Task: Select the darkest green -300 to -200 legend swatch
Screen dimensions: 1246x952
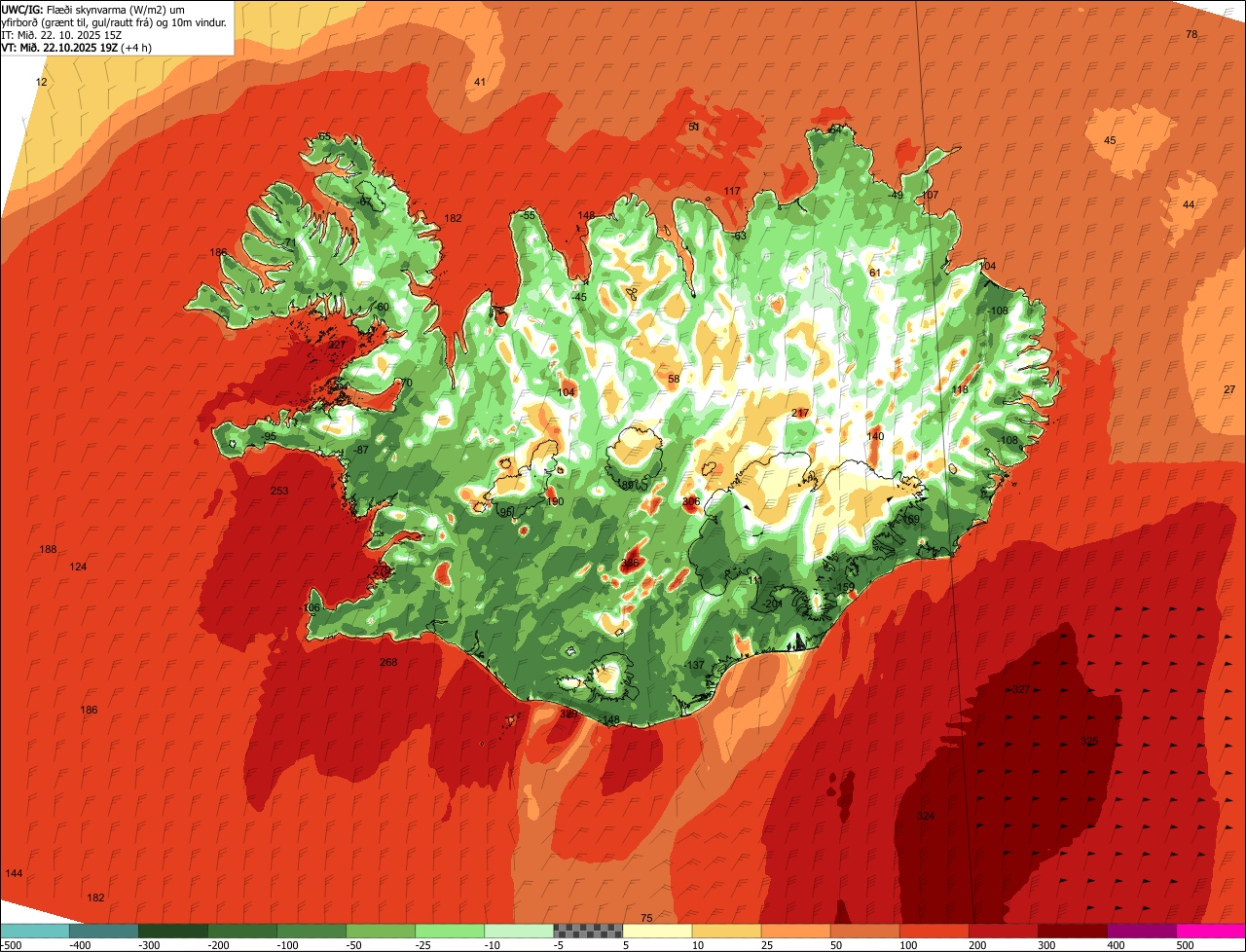Action: coord(172,931)
